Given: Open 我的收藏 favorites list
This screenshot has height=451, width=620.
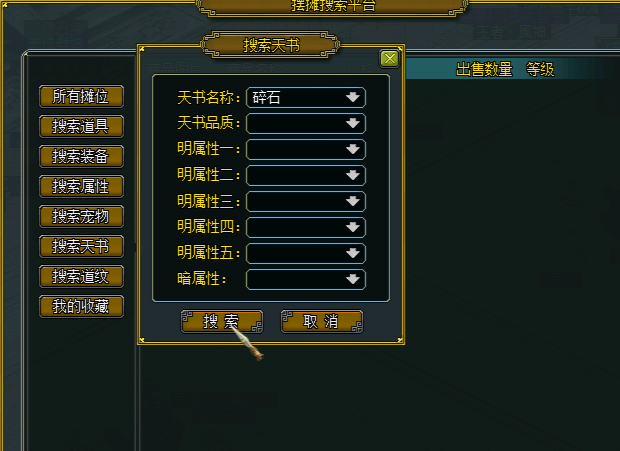Looking at the screenshot, I should coord(81,306).
